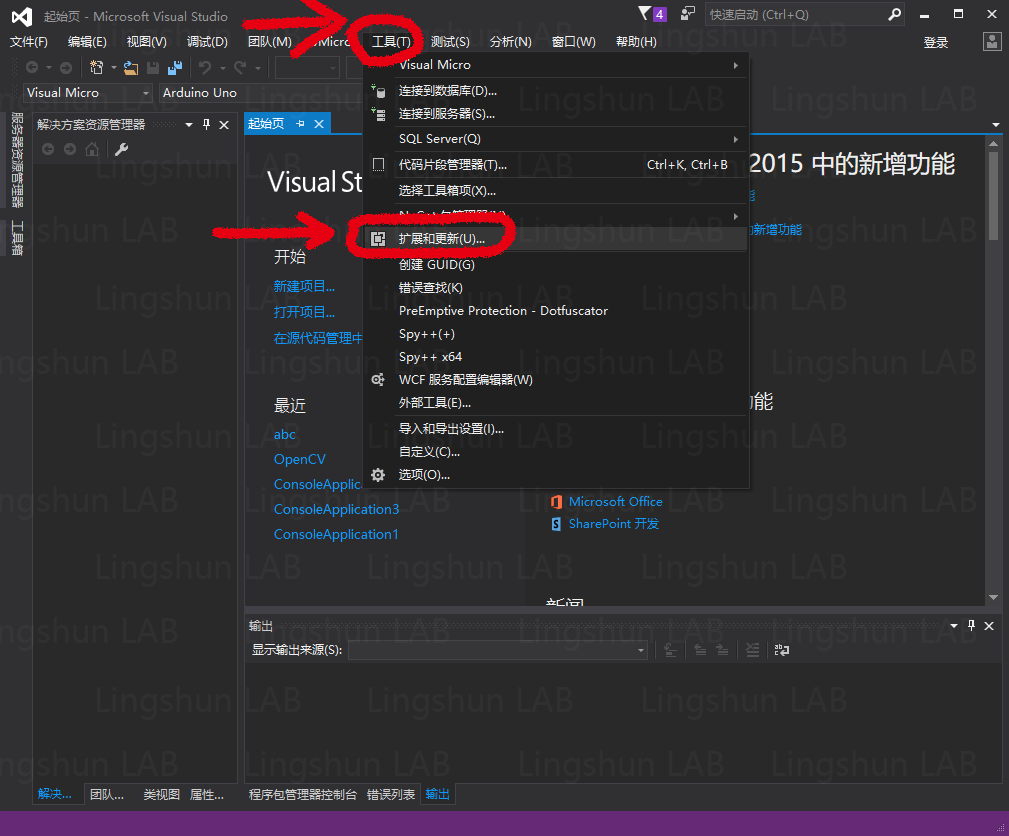This screenshot has height=836, width=1009.
Task: Click go to next message output icon
Action: coord(723,650)
